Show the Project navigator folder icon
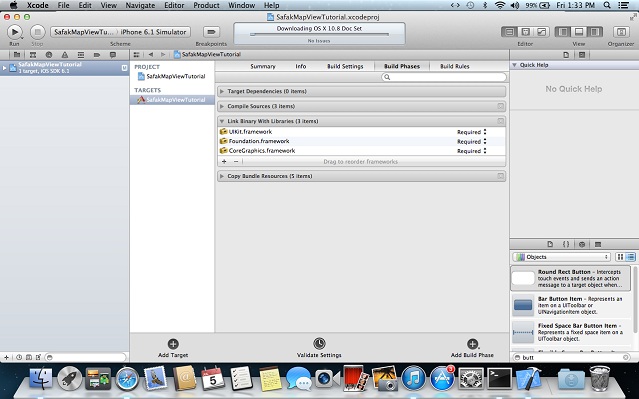 [17, 55]
